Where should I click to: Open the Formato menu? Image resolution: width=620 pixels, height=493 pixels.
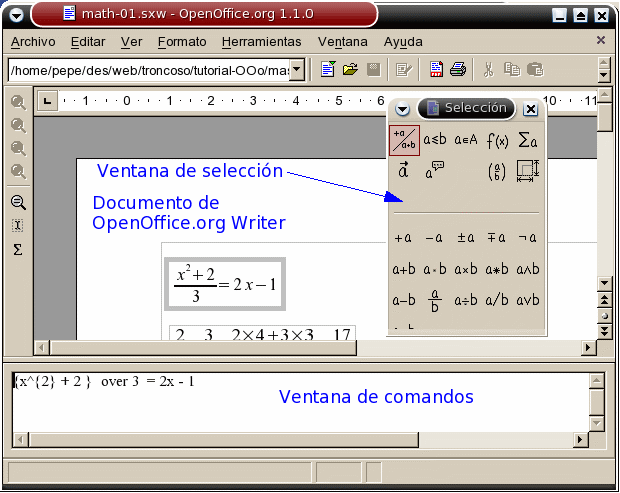click(182, 42)
